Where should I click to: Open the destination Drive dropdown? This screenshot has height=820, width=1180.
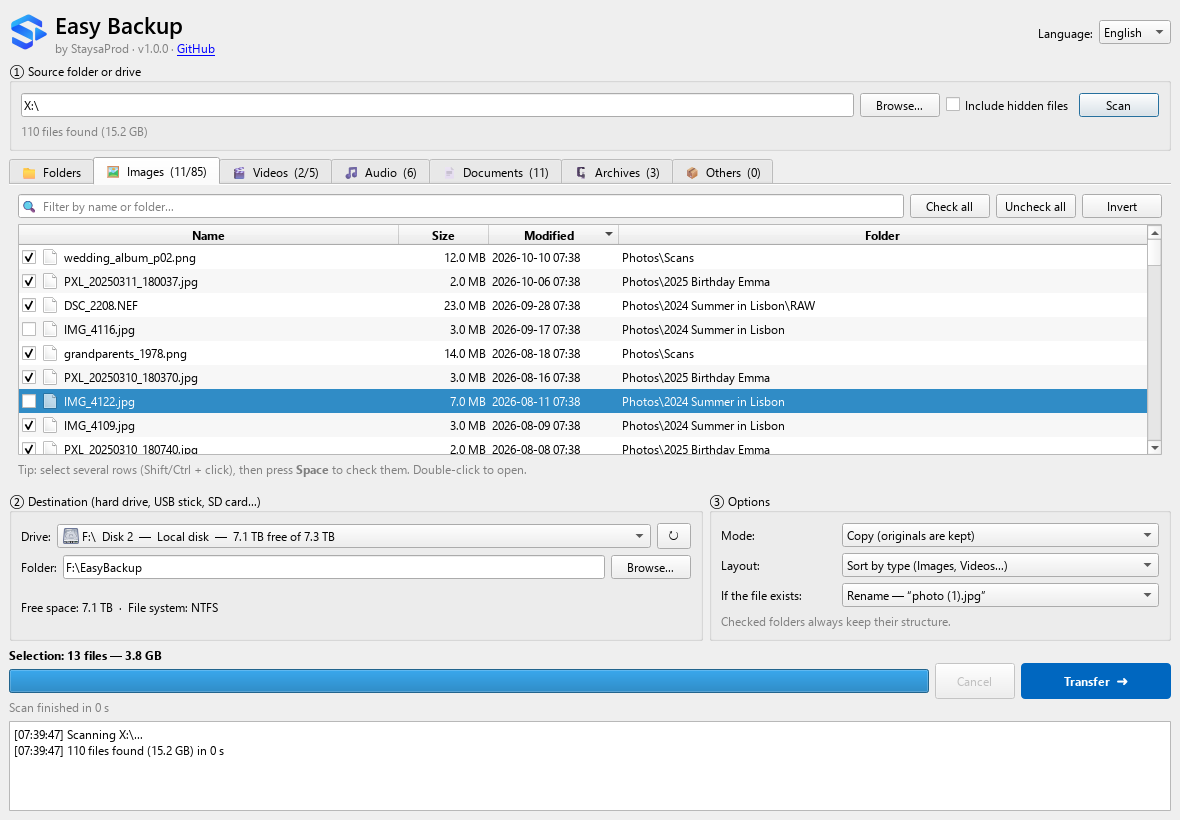pyautogui.click(x=354, y=536)
